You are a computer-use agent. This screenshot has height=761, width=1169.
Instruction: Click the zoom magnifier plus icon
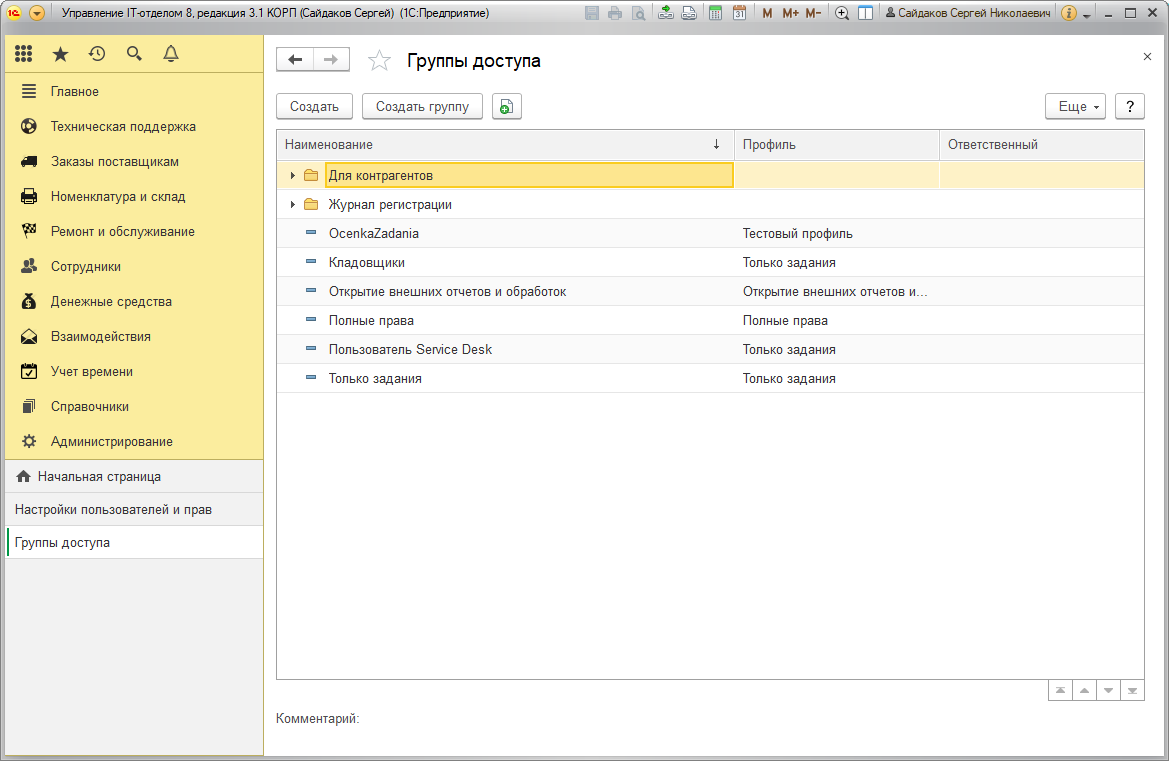click(x=842, y=13)
